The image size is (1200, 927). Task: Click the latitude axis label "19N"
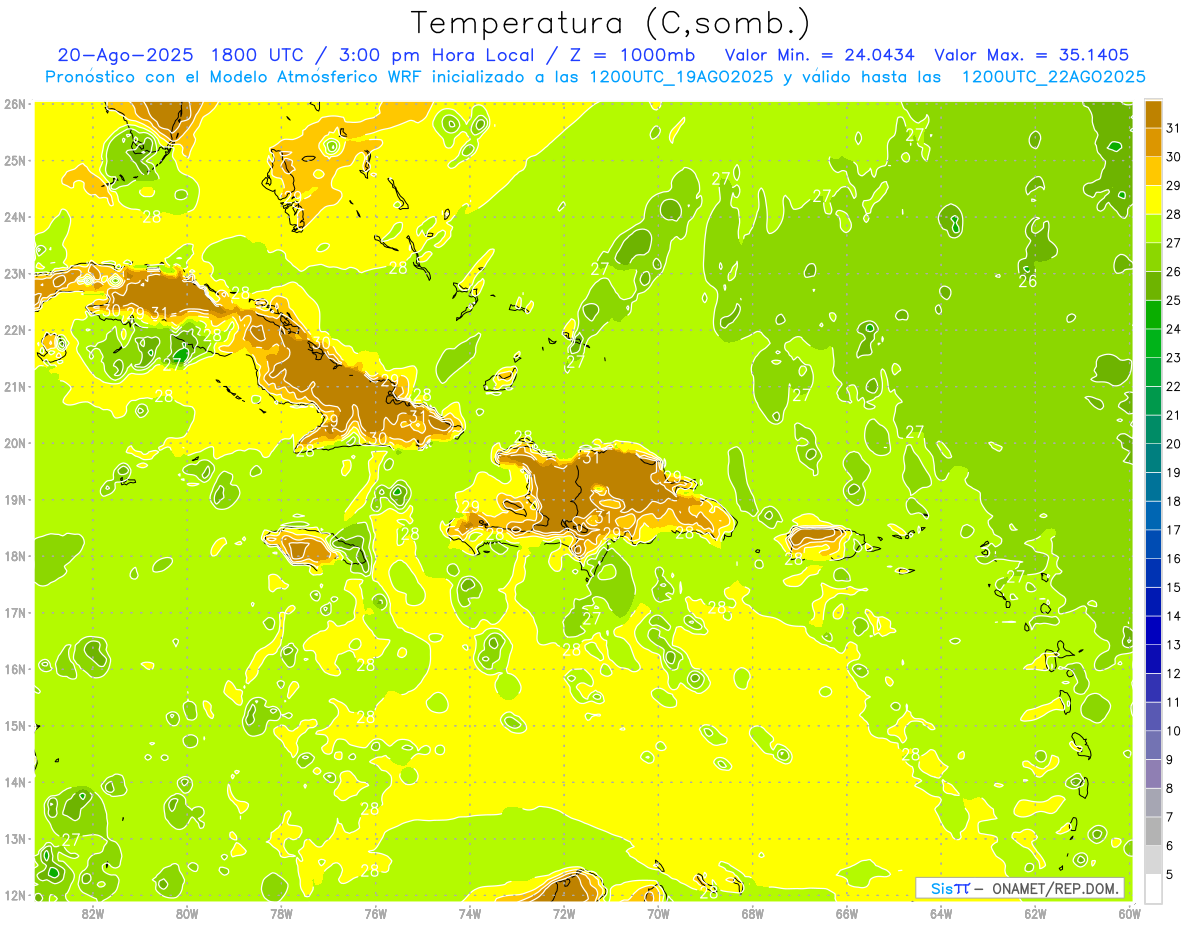coord(15,499)
